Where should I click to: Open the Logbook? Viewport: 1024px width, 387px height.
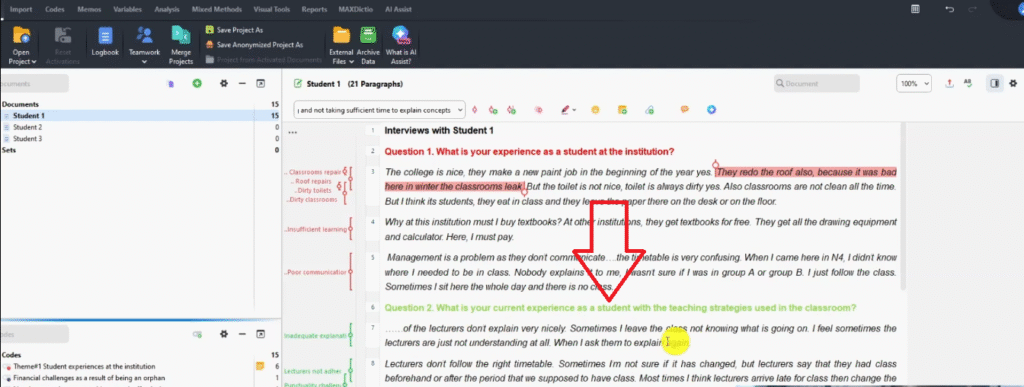(105, 44)
